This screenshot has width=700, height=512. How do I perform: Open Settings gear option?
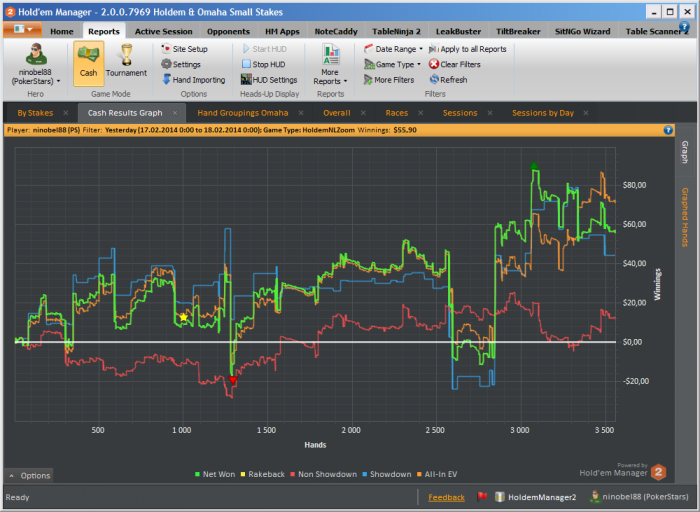click(x=181, y=64)
